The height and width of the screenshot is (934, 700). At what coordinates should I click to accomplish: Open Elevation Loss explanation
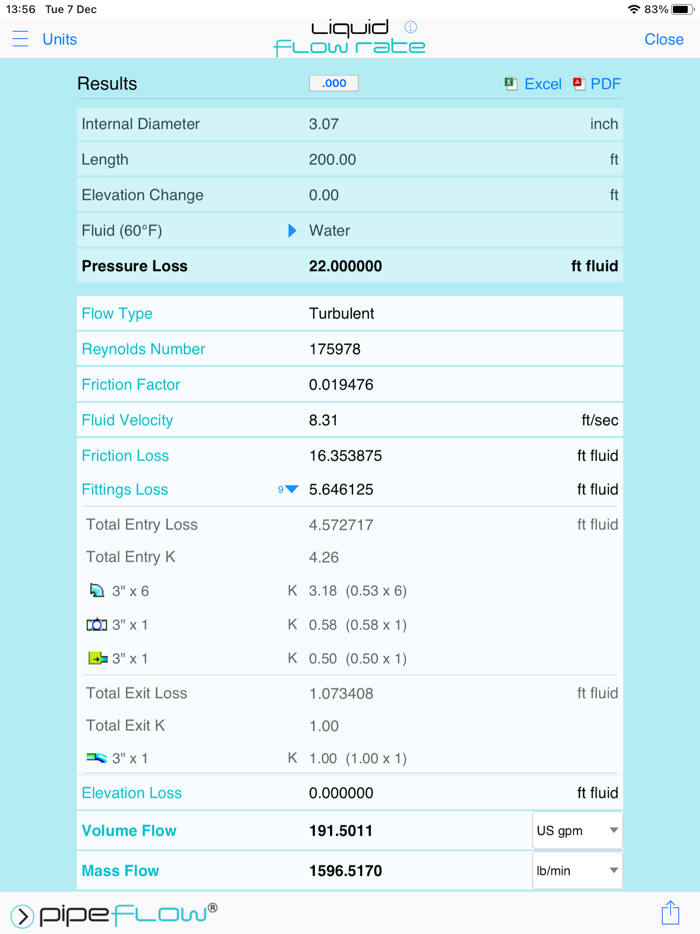coord(131,793)
